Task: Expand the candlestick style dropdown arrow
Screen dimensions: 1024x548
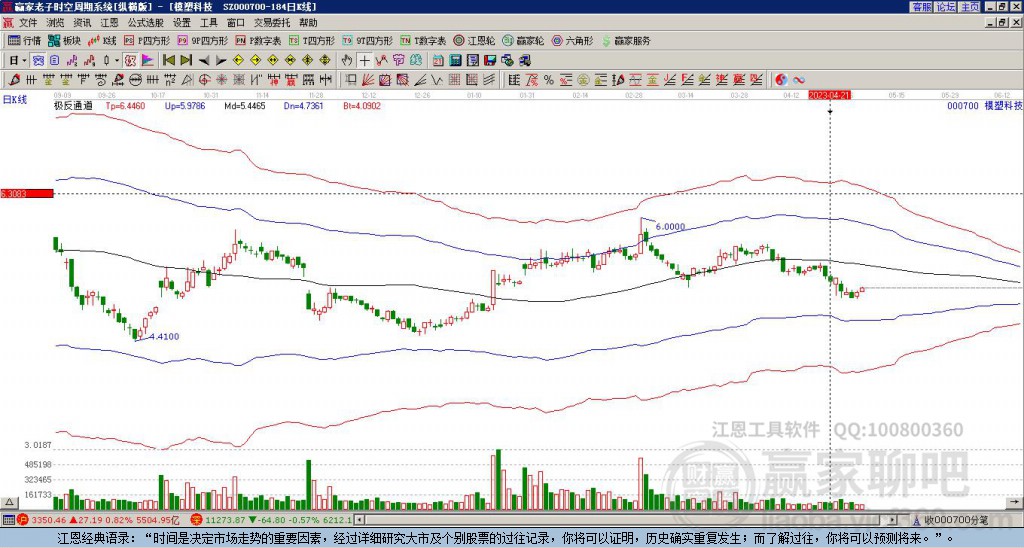Action: 117,61
